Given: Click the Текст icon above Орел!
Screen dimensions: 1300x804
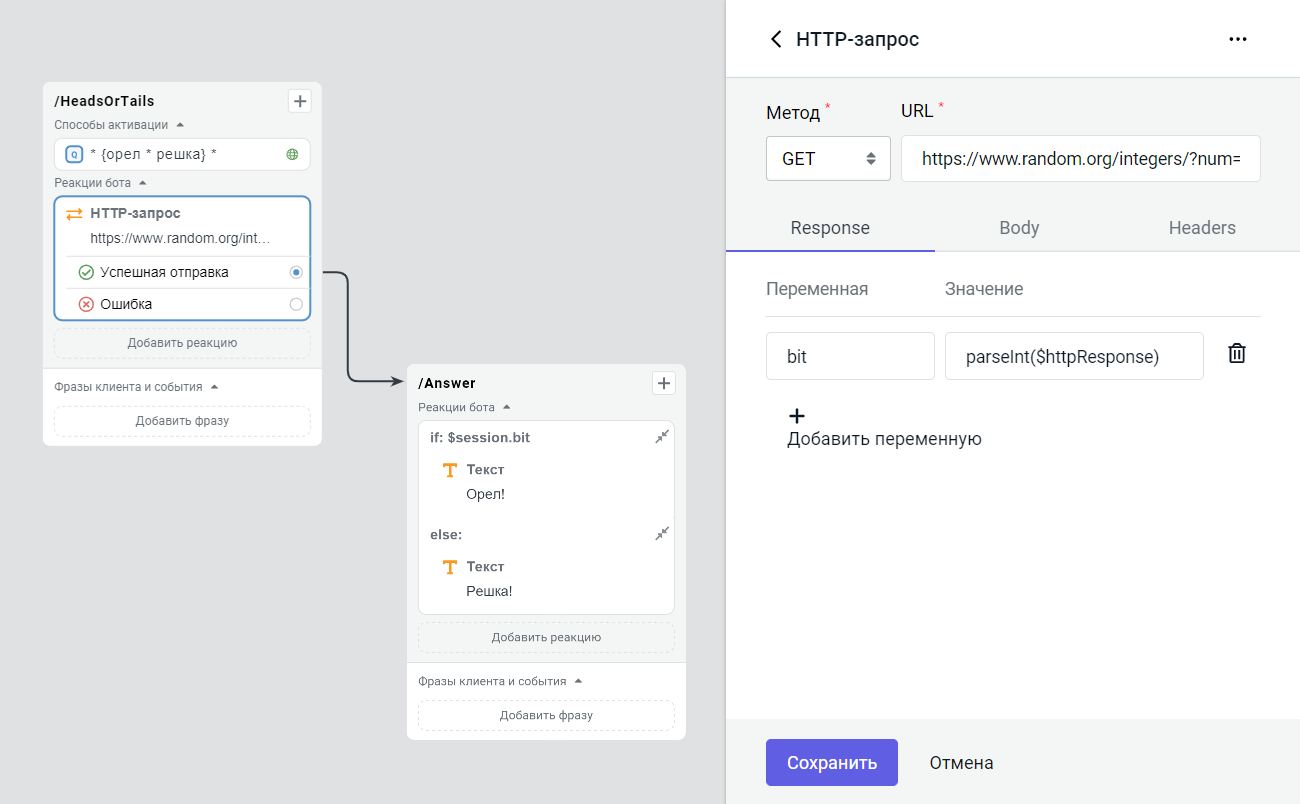Looking at the screenshot, I should [448, 469].
